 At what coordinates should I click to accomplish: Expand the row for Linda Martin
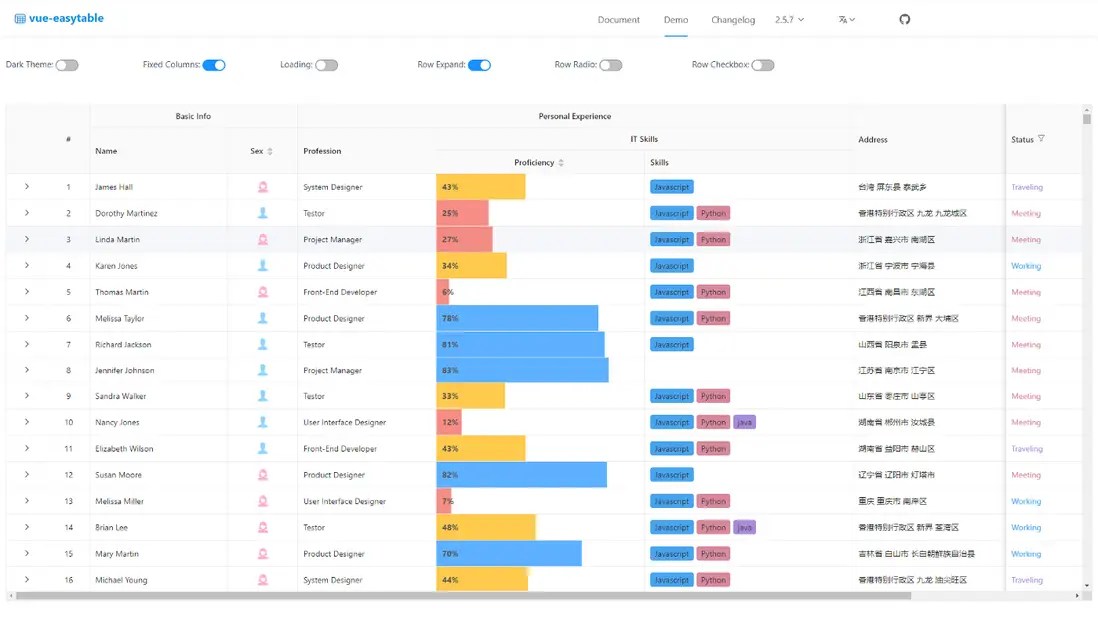[x=25, y=239]
